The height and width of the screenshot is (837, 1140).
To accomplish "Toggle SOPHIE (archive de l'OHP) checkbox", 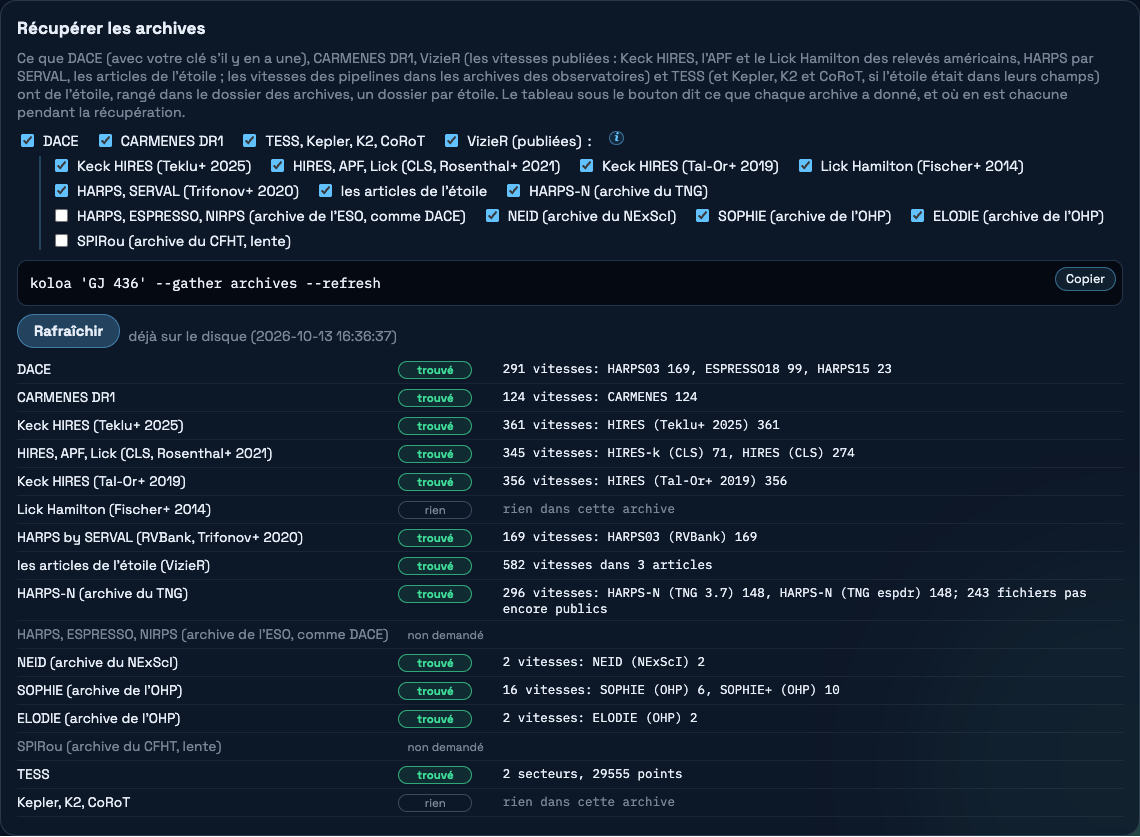I will 702,215.
